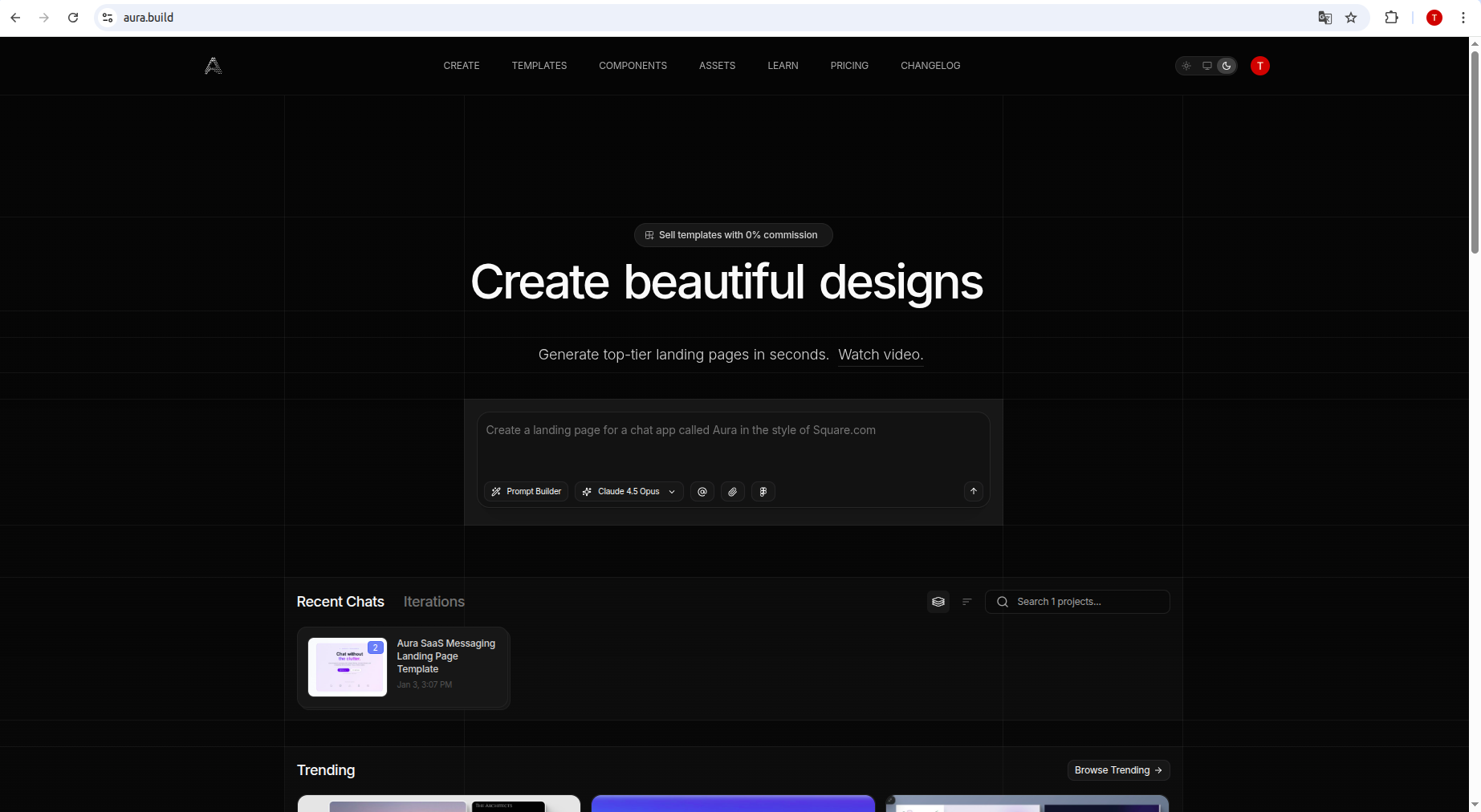Viewport: 1481px width, 812px height.
Task: Click the Watch video link
Action: (x=880, y=355)
